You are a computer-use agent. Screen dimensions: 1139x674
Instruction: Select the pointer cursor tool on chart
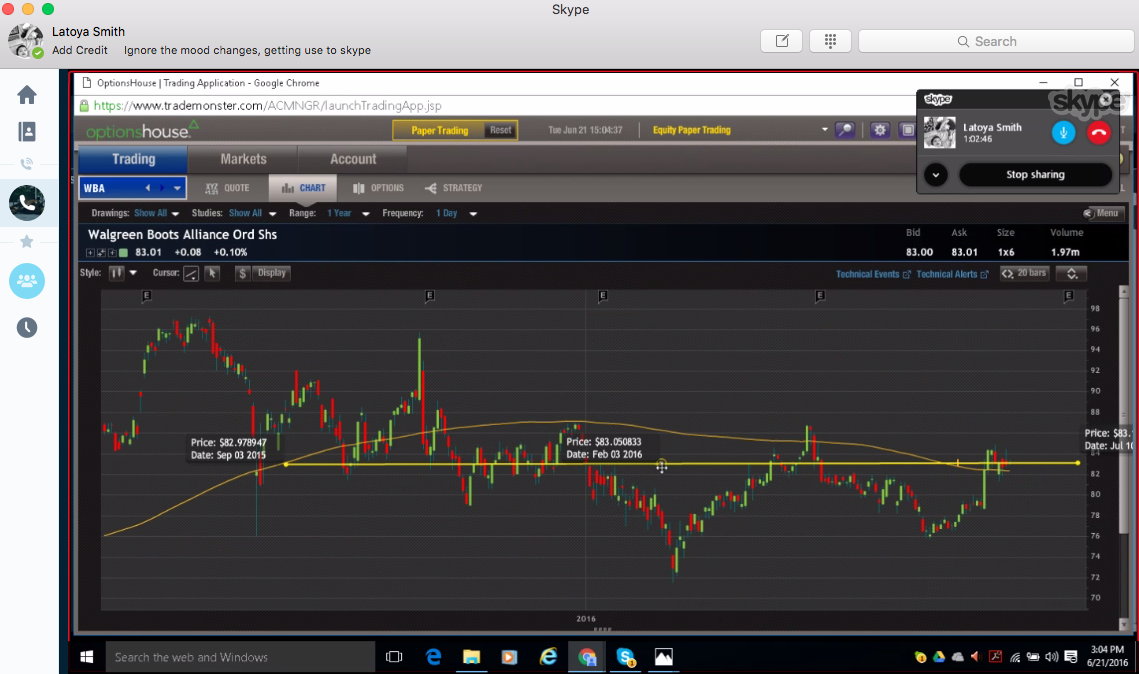point(212,273)
